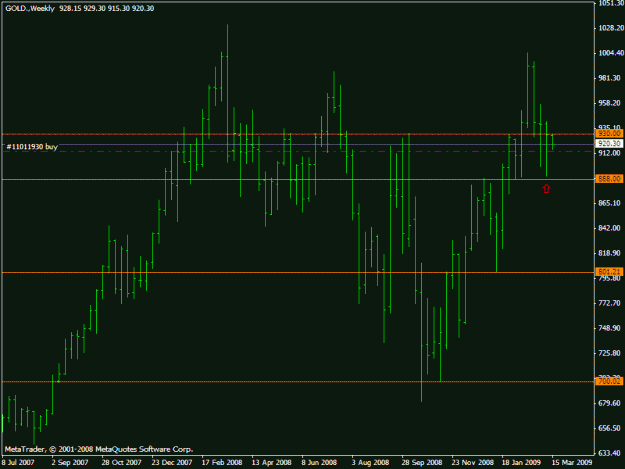
Task: Click the 633.40 price axis label
Action: click(x=610, y=453)
